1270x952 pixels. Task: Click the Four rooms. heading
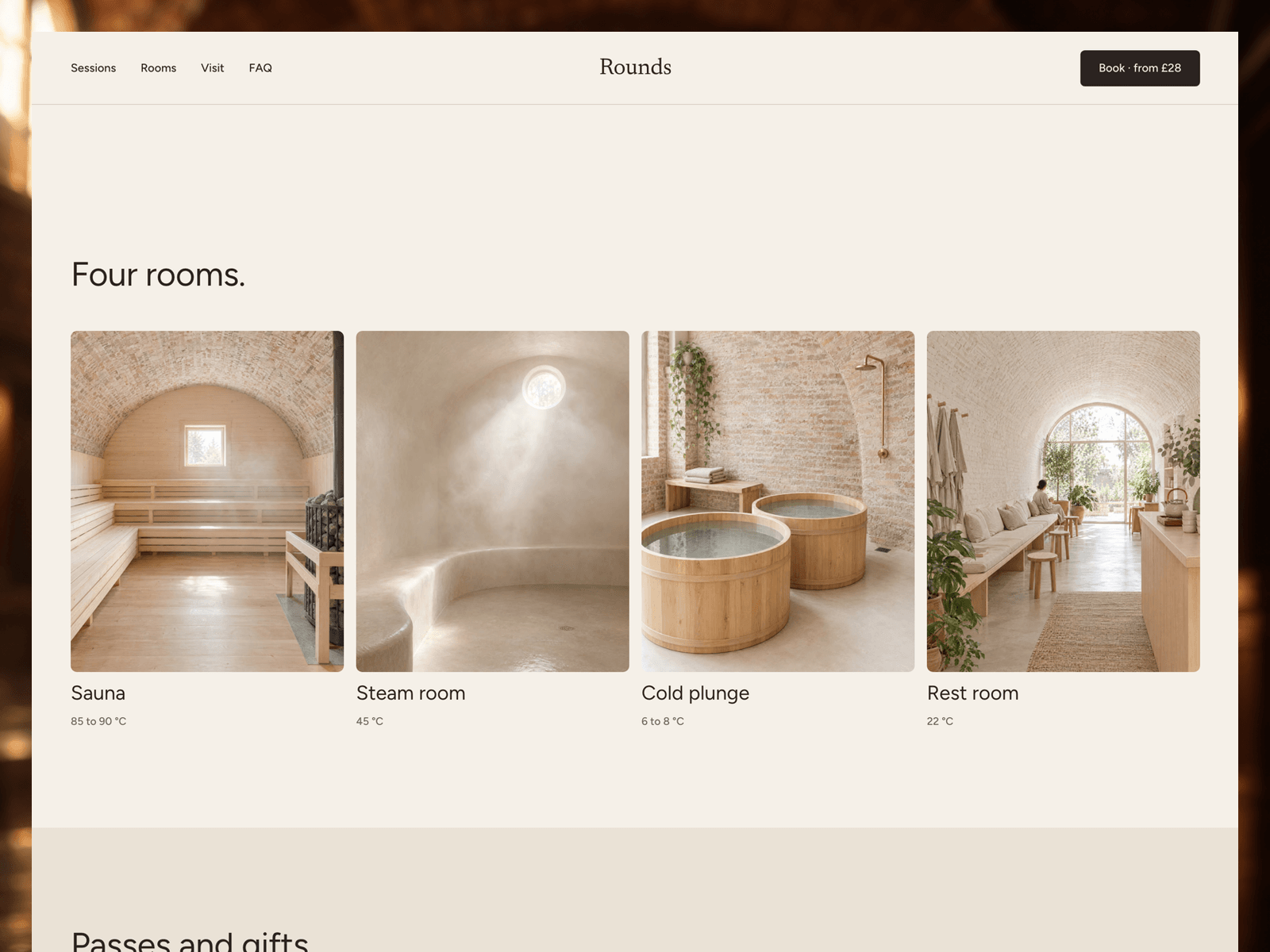coord(158,274)
